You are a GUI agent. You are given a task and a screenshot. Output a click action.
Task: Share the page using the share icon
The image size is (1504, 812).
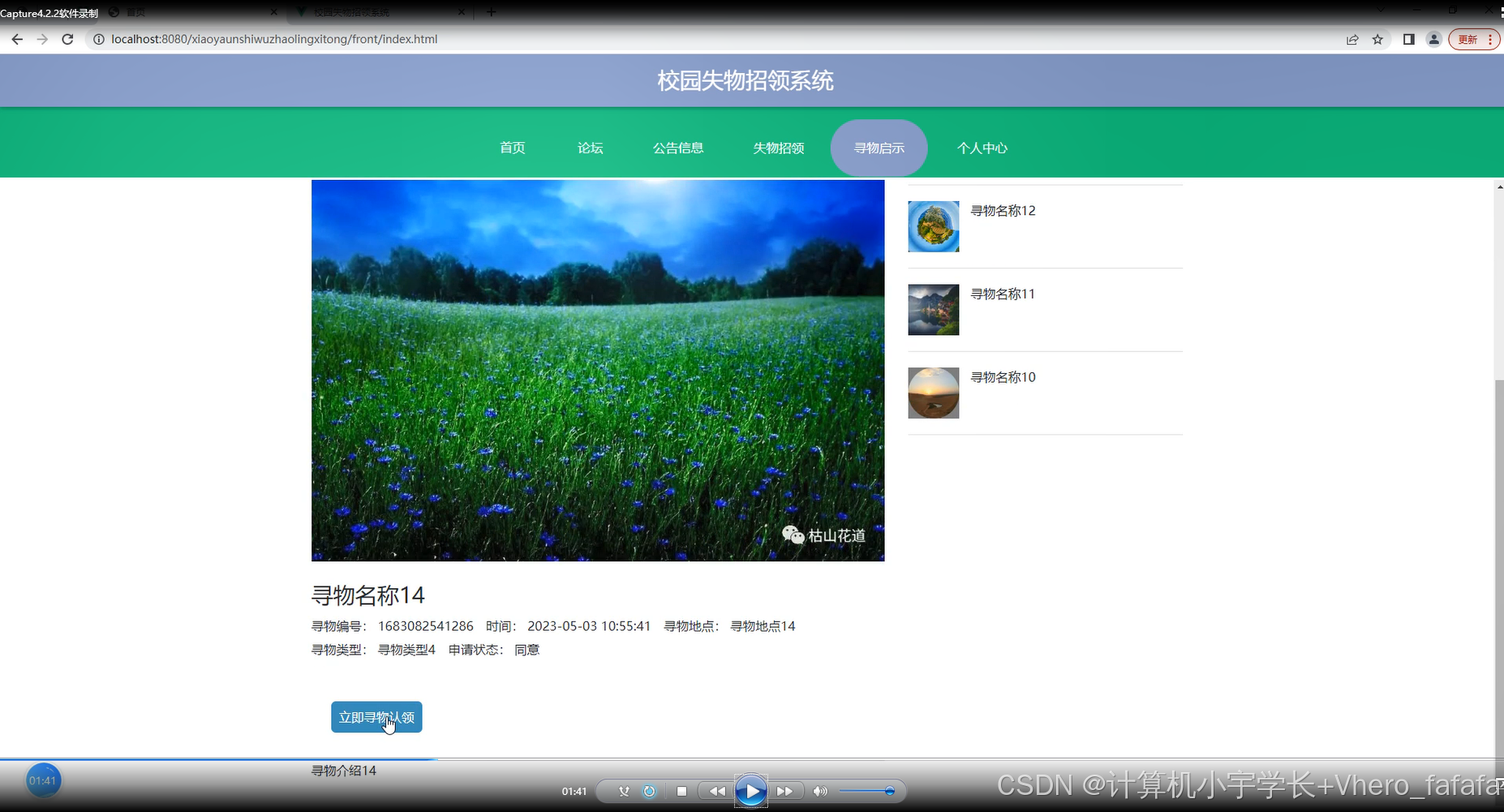[x=1352, y=39]
